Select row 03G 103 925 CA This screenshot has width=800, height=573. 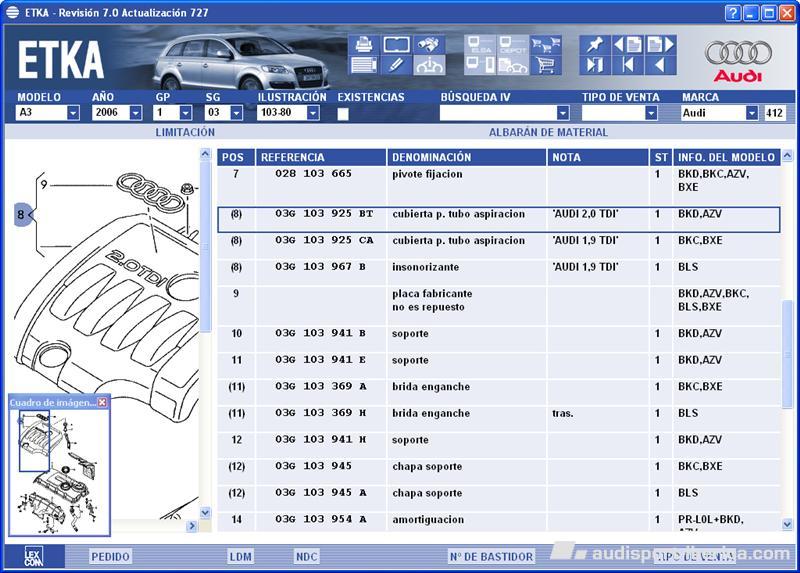[499, 246]
